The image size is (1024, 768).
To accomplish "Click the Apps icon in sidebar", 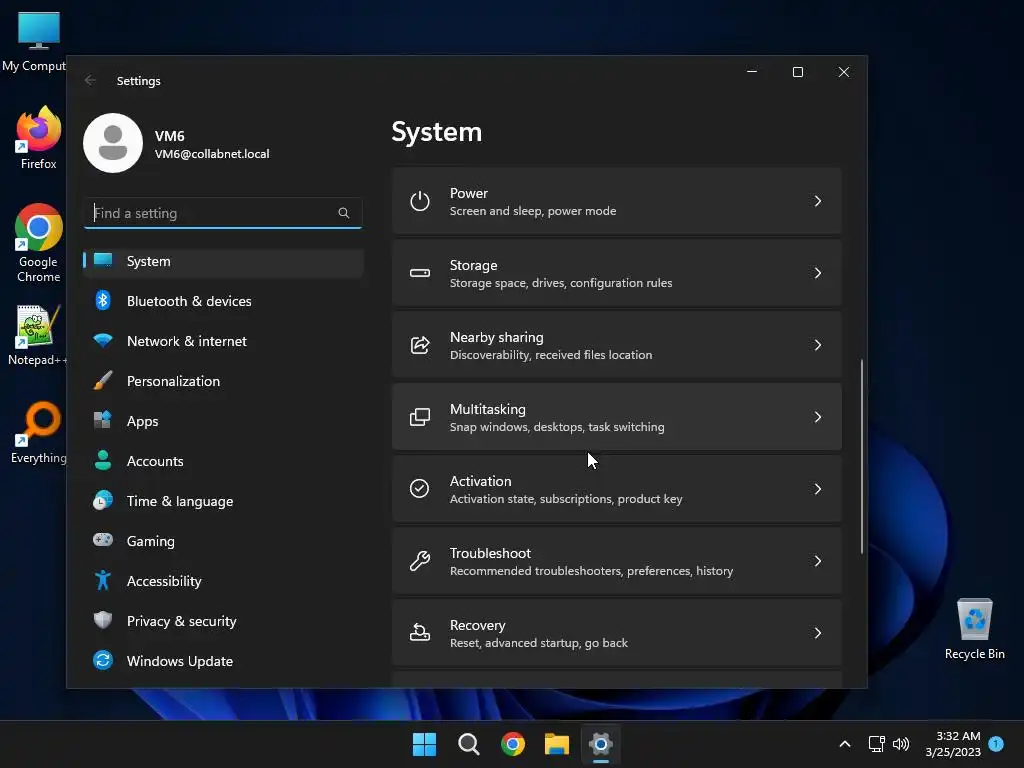I will click(x=103, y=420).
